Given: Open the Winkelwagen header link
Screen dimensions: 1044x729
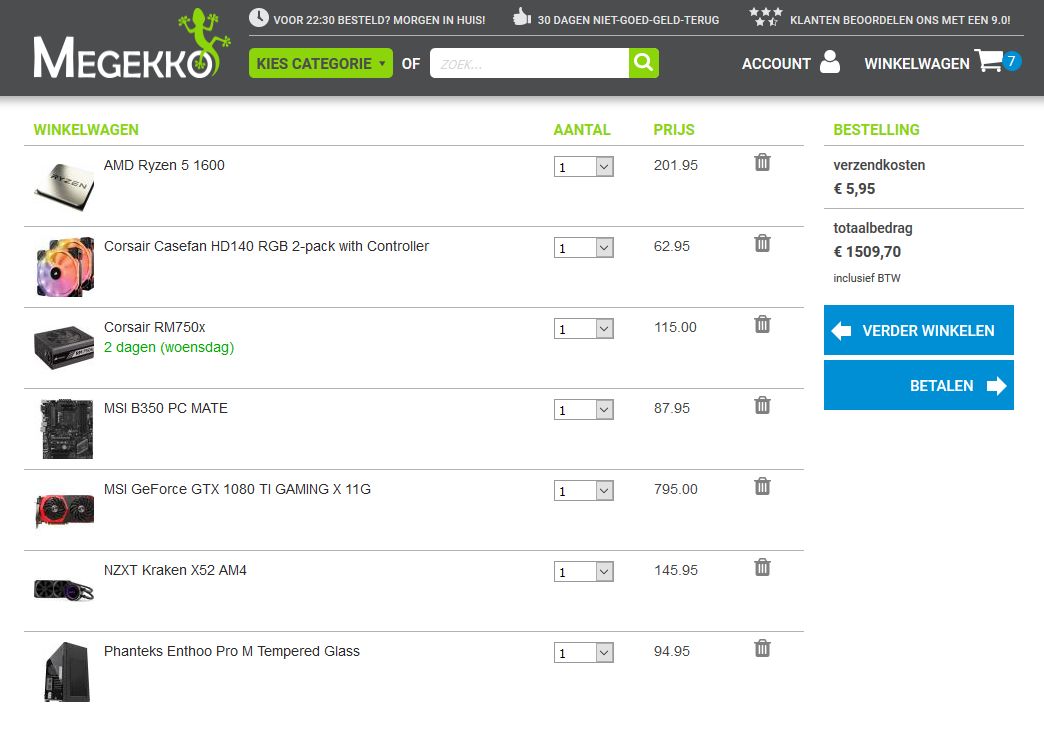Looking at the screenshot, I should pyautogui.click(x=917, y=64).
